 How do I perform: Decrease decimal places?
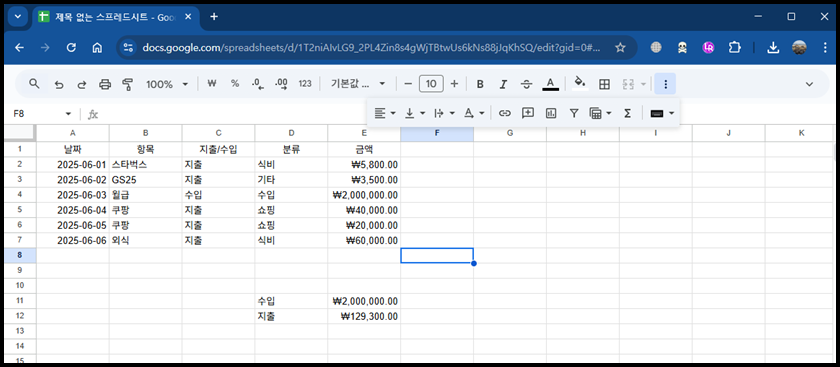click(x=258, y=84)
